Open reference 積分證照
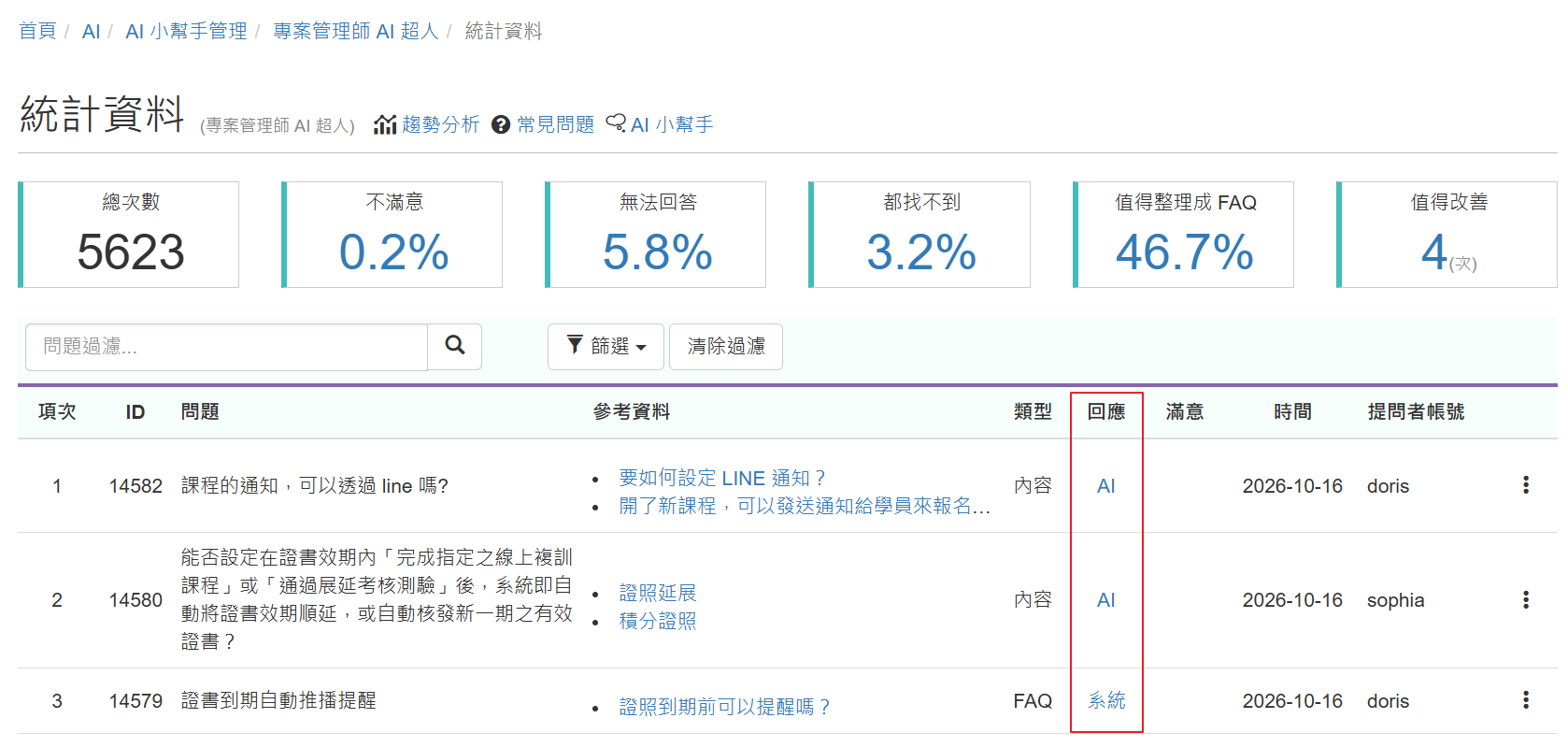Screen dimensions: 1568x747 coord(658,621)
